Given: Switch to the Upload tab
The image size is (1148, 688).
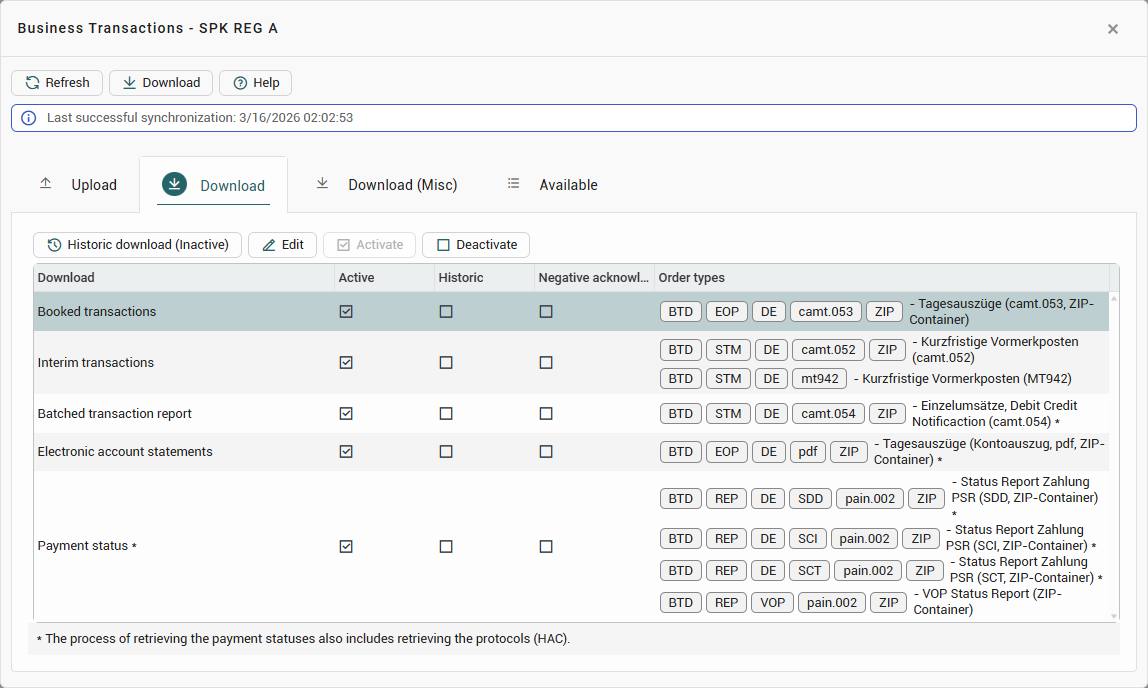Looking at the screenshot, I should coord(78,185).
